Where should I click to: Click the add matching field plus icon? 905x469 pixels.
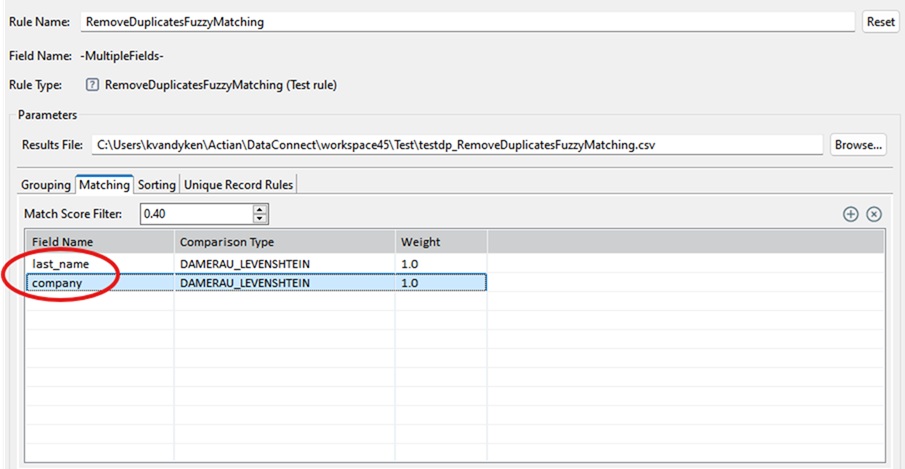(851, 214)
